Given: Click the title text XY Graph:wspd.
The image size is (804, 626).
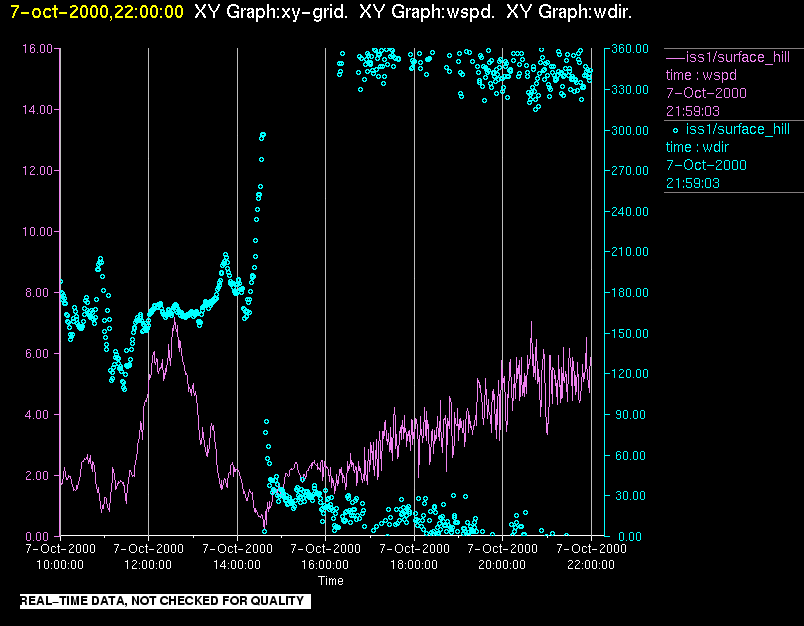Looking at the screenshot, I should click(x=427, y=12).
